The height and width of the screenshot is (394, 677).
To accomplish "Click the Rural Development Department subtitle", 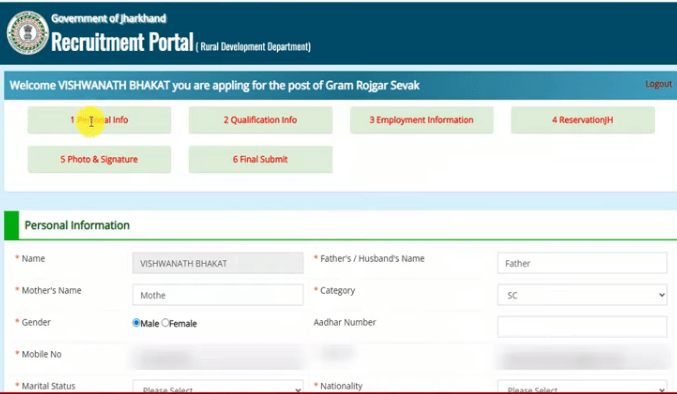I will click(x=253, y=47).
